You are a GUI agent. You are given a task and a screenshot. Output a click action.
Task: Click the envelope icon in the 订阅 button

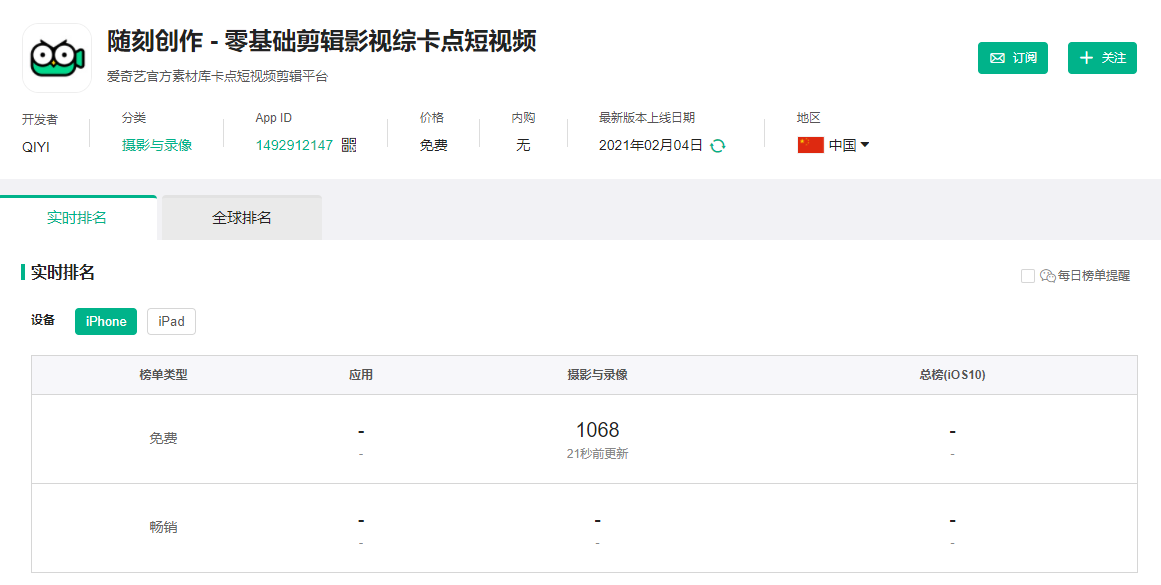tap(997, 58)
